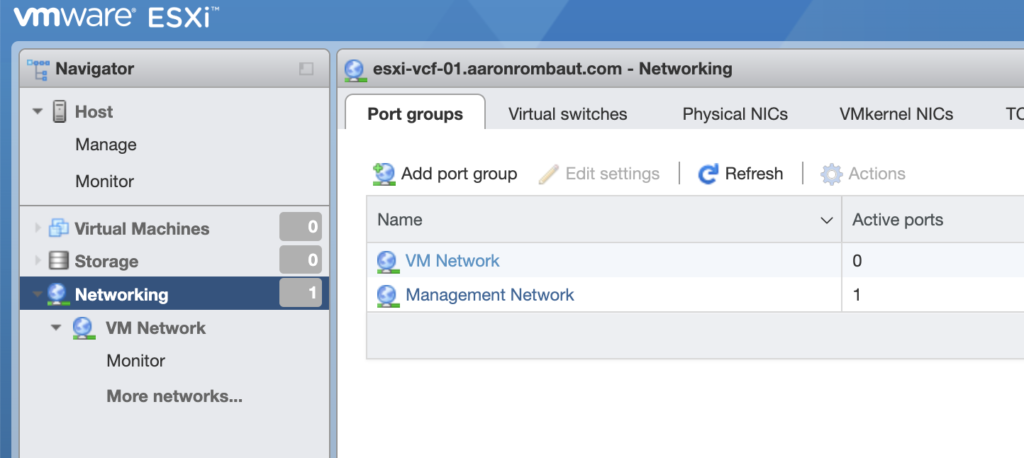Refresh the port groups list
This screenshot has height=458, width=1024.
pyautogui.click(x=741, y=174)
